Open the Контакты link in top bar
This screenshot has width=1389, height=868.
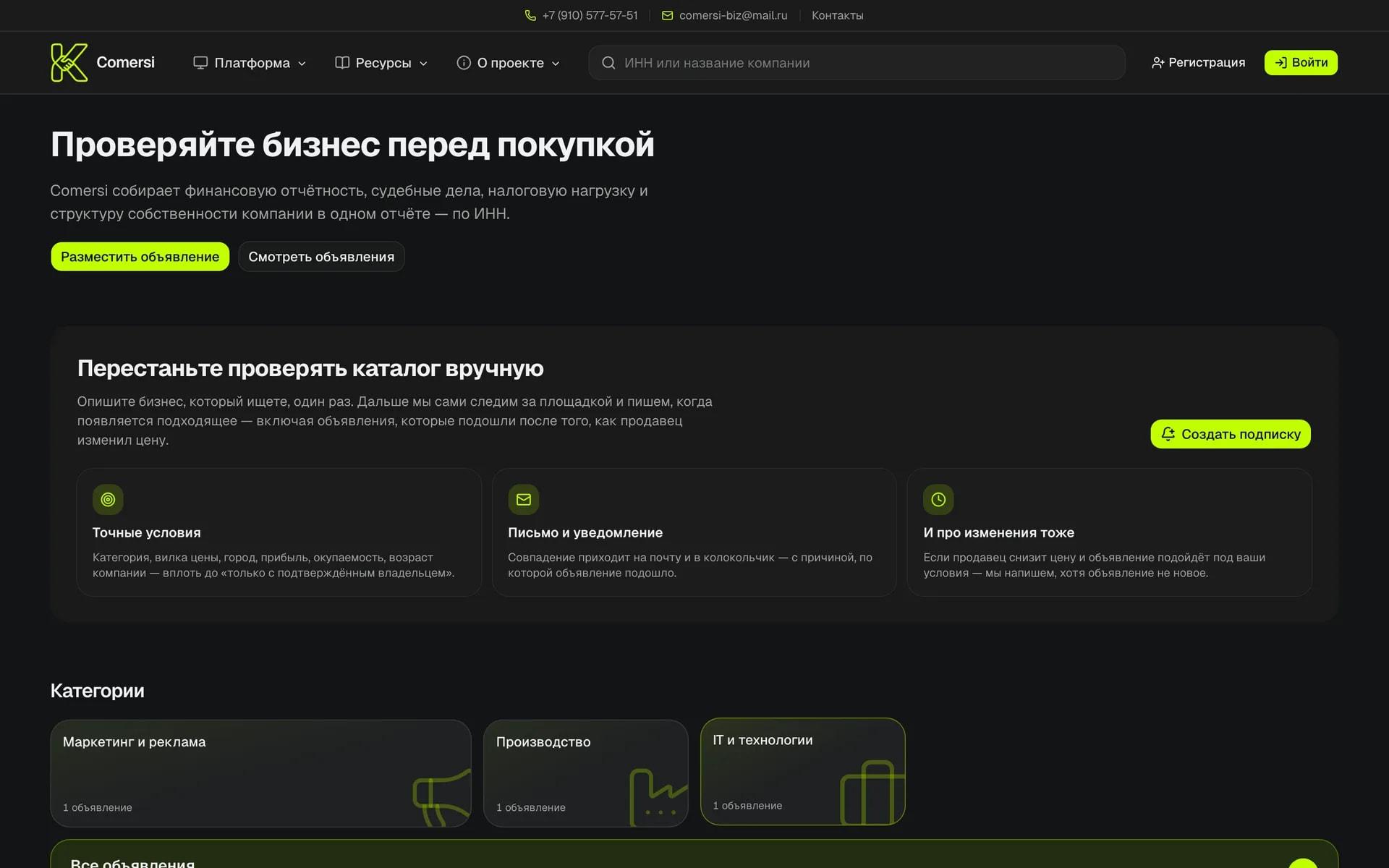(x=837, y=15)
